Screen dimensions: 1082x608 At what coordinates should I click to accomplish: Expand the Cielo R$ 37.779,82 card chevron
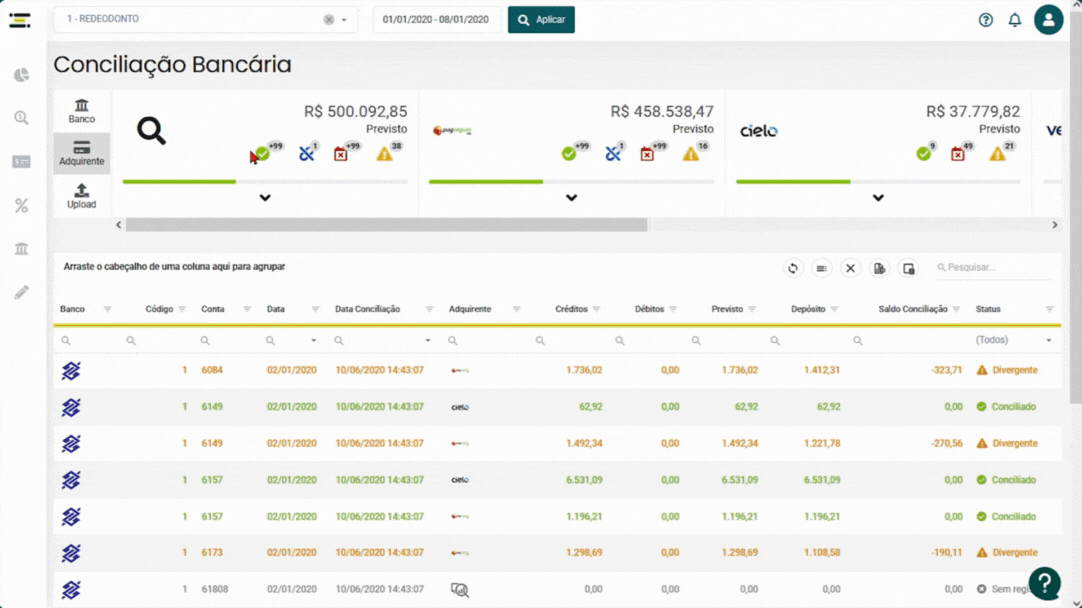click(878, 198)
